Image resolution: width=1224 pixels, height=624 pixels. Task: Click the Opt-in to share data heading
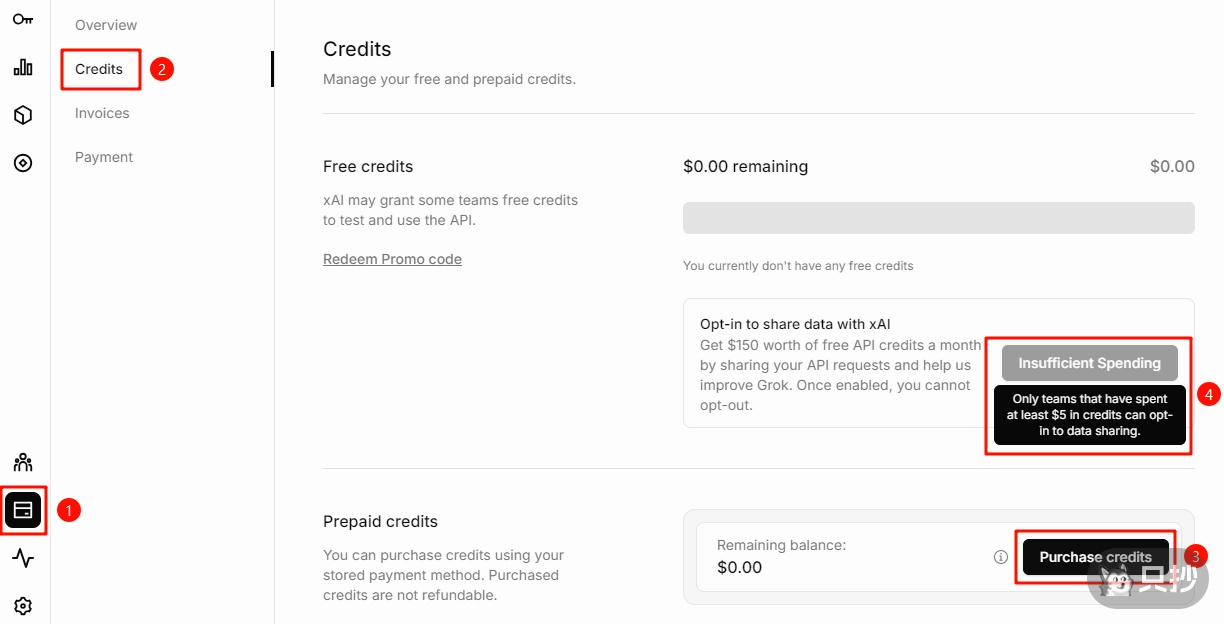point(795,324)
